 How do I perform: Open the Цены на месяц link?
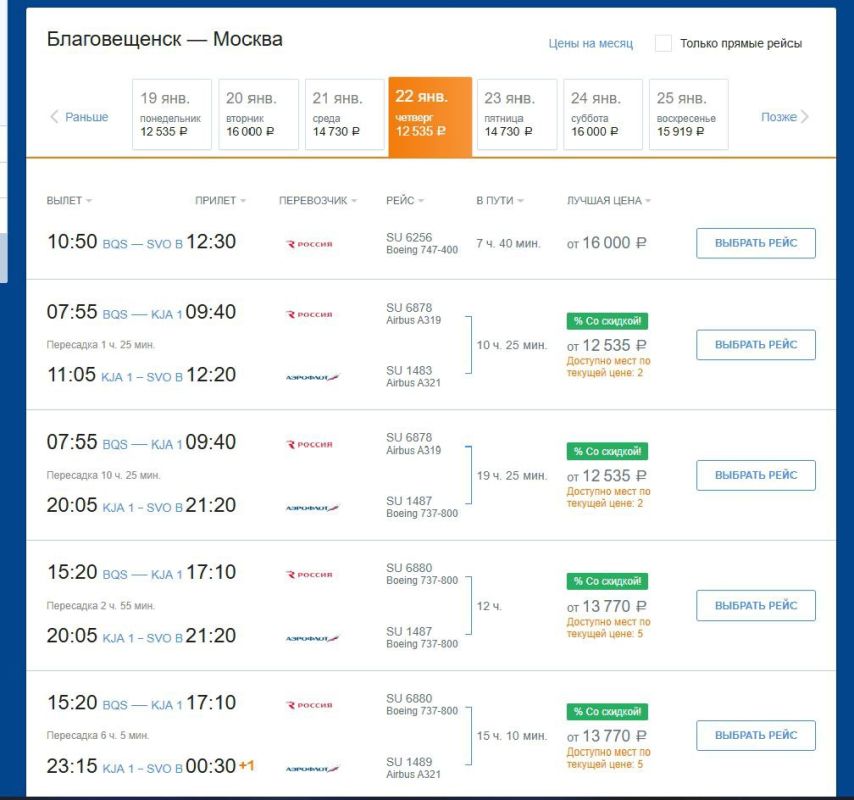[x=590, y=44]
